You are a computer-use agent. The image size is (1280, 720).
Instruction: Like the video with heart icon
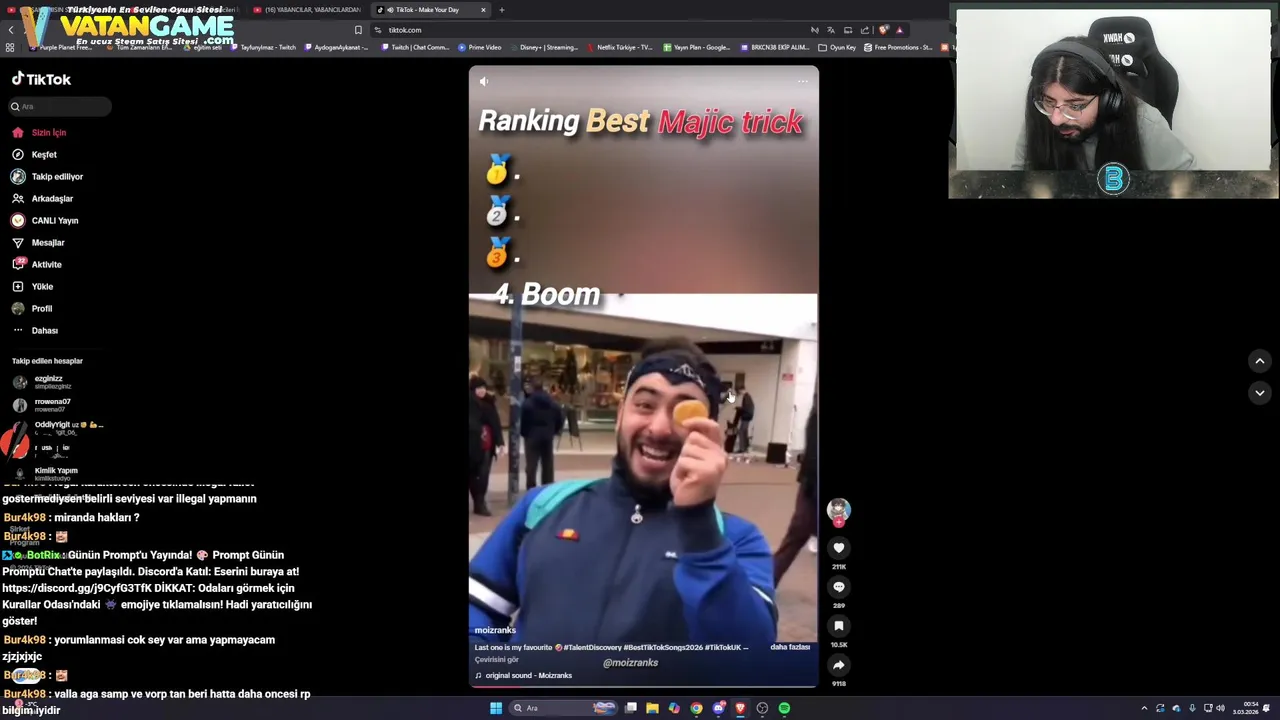pyautogui.click(x=839, y=548)
